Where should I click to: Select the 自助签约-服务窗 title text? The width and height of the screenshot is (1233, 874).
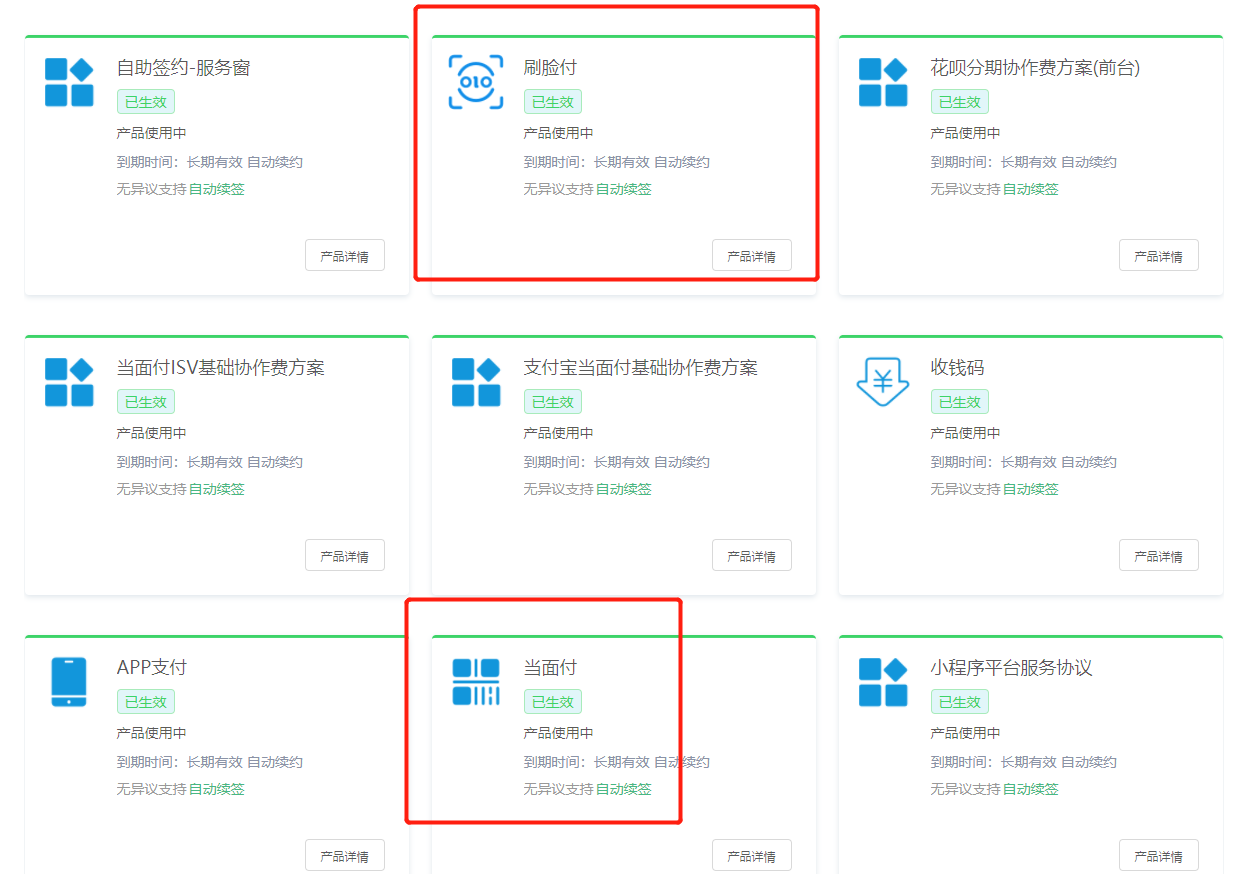pos(183,68)
